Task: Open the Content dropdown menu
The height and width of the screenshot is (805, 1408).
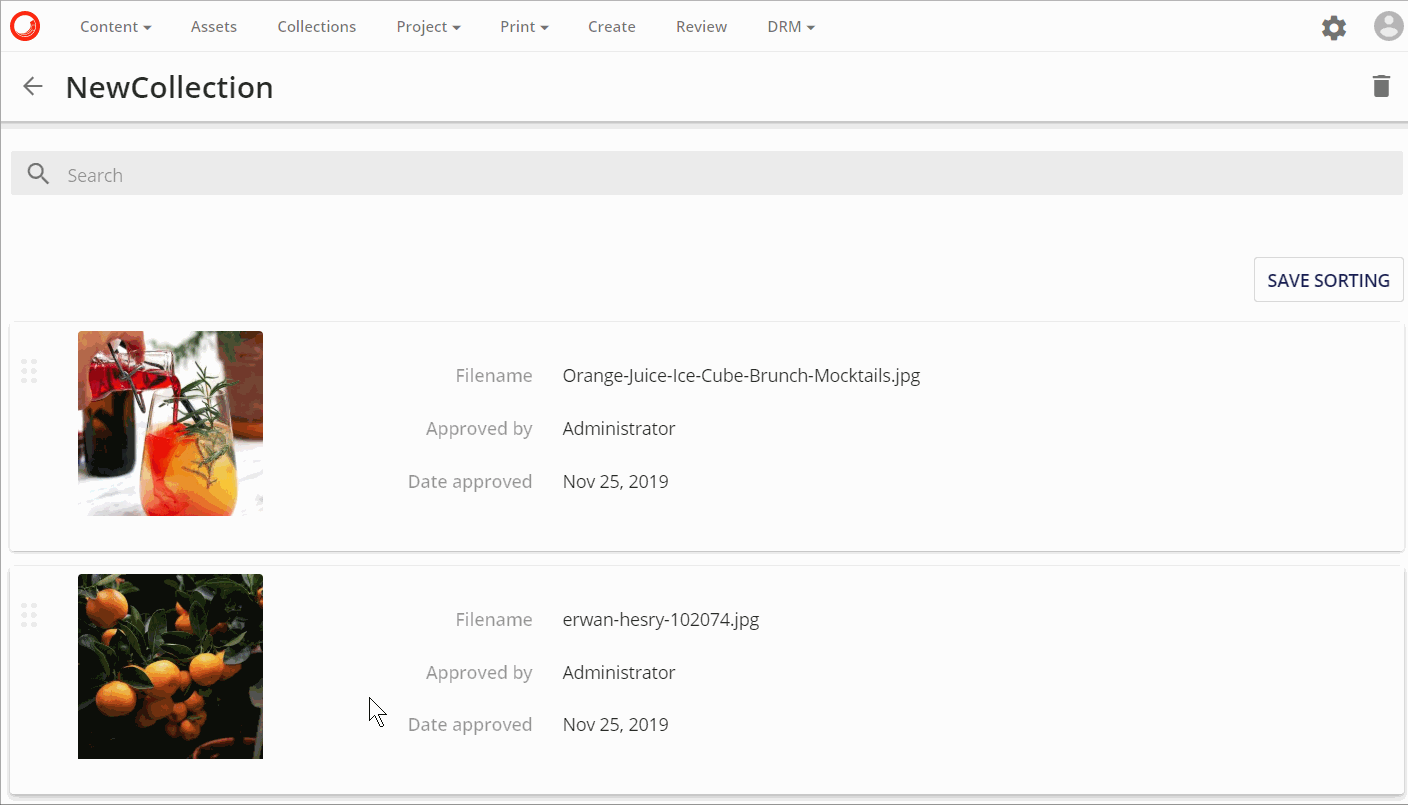Action: pyautogui.click(x=115, y=27)
